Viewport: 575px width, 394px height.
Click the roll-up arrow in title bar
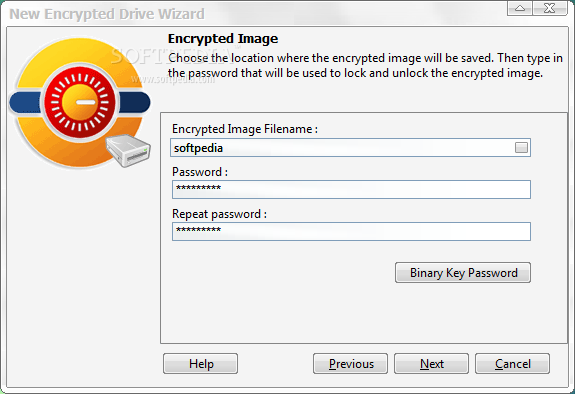520,8
